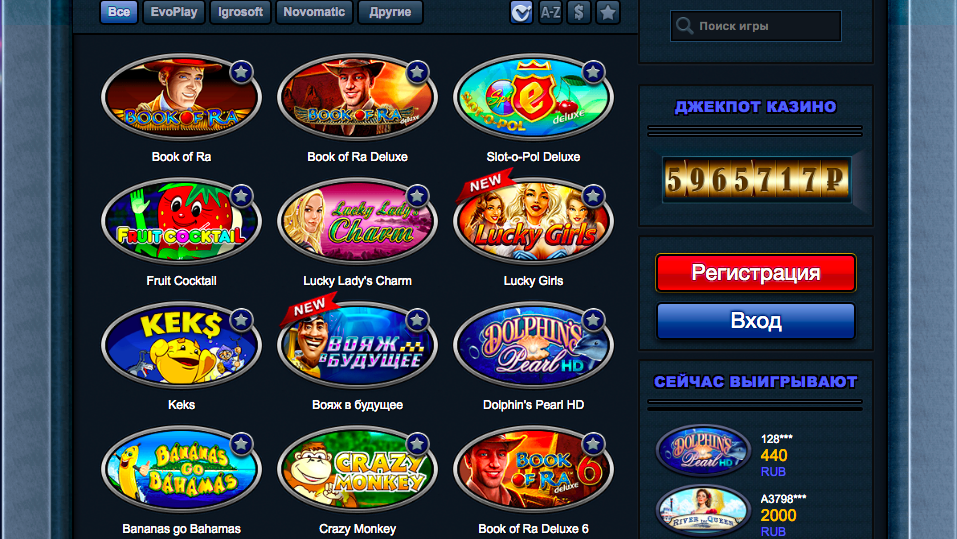Sort games by dollar sign icon
Image resolution: width=957 pixels, height=539 pixels.
click(x=579, y=12)
